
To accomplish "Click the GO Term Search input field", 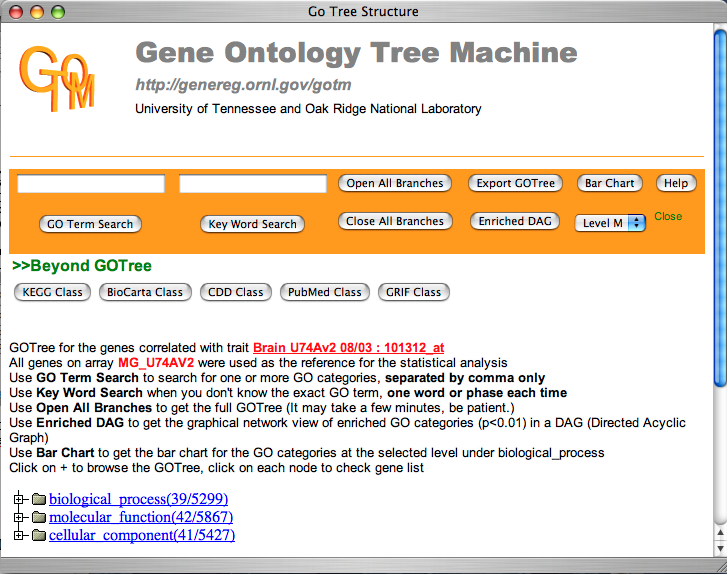I will click(x=91, y=184).
